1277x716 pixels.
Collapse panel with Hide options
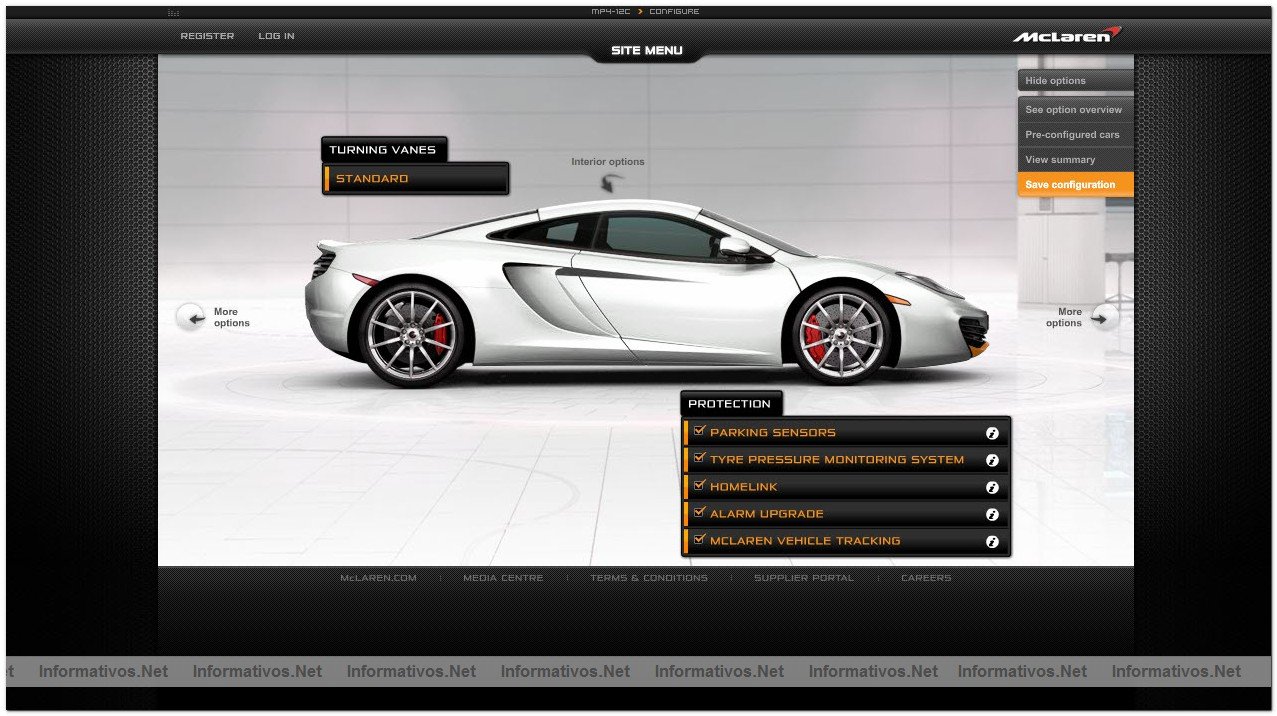pyautogui.click(x=1075, y=81)
